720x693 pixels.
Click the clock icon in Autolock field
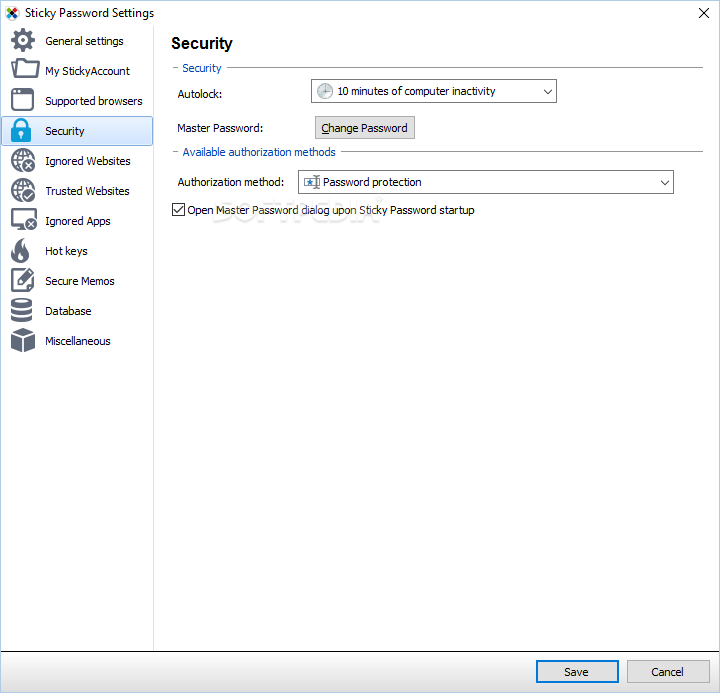[x=325, y=91]
